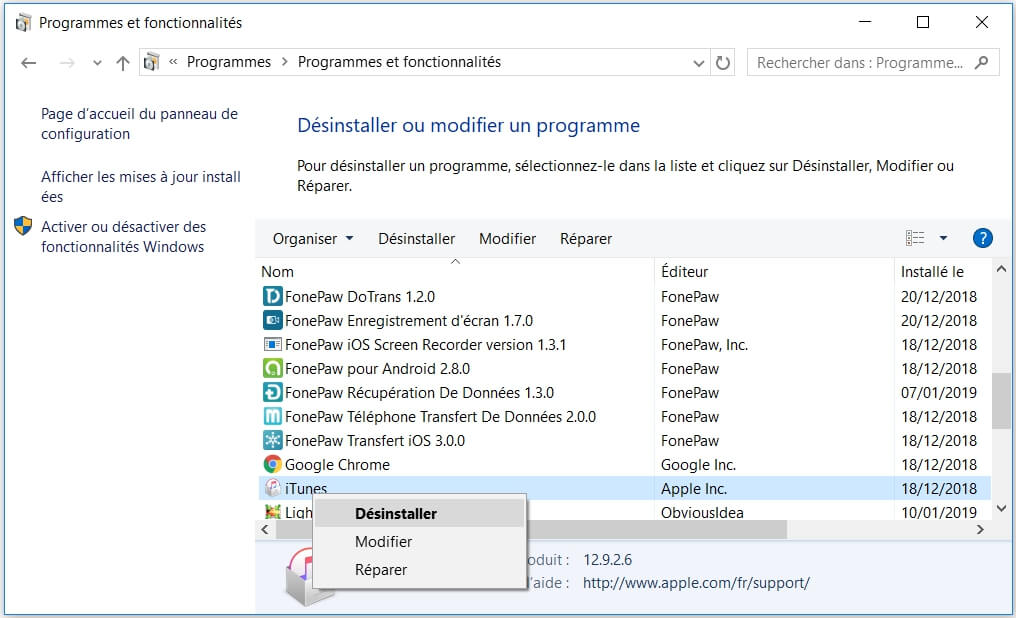
Task: Go back with the left arrow
Action: 29,63
